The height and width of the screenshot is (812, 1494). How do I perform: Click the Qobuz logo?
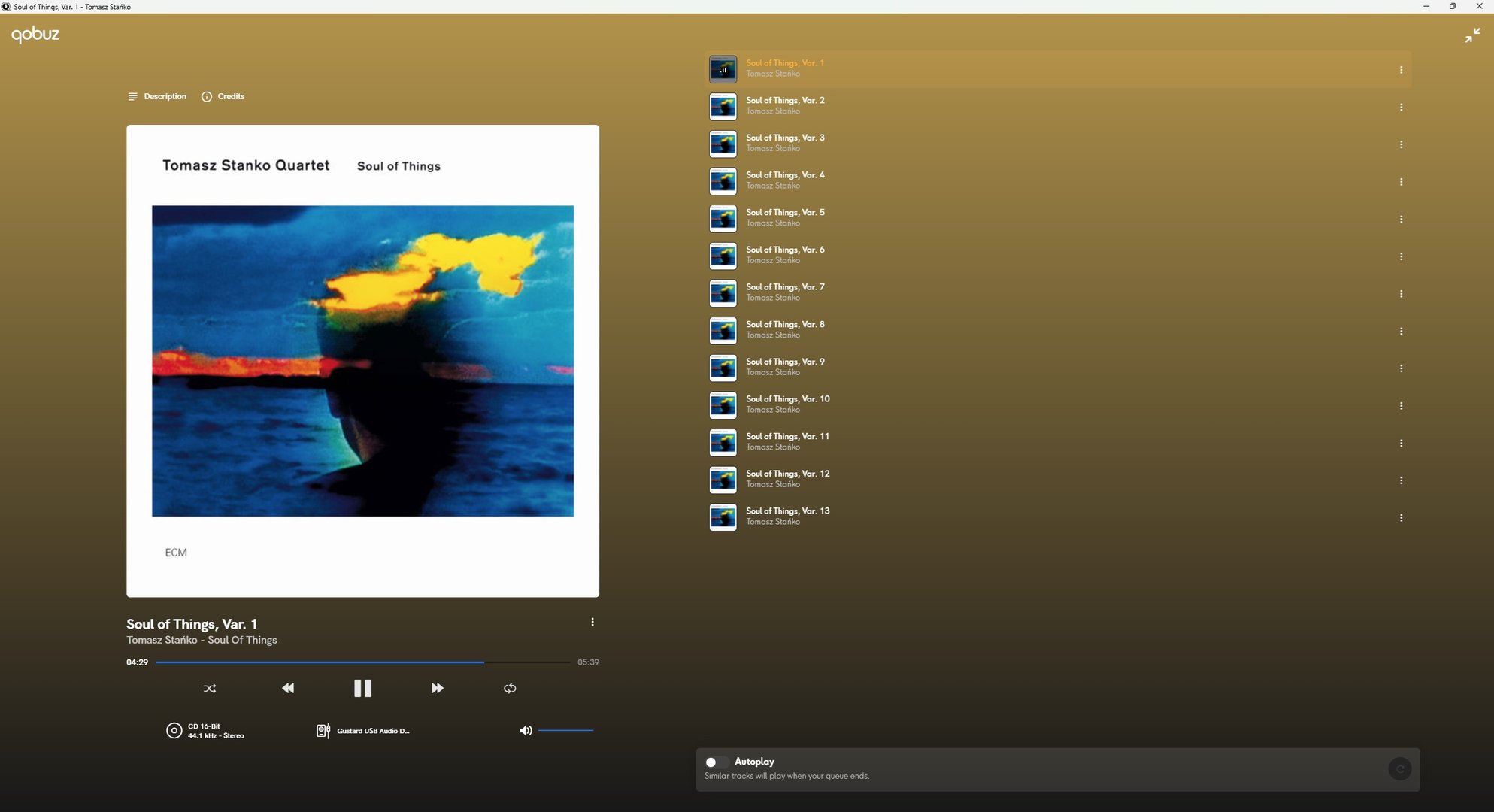coord(35,34)
